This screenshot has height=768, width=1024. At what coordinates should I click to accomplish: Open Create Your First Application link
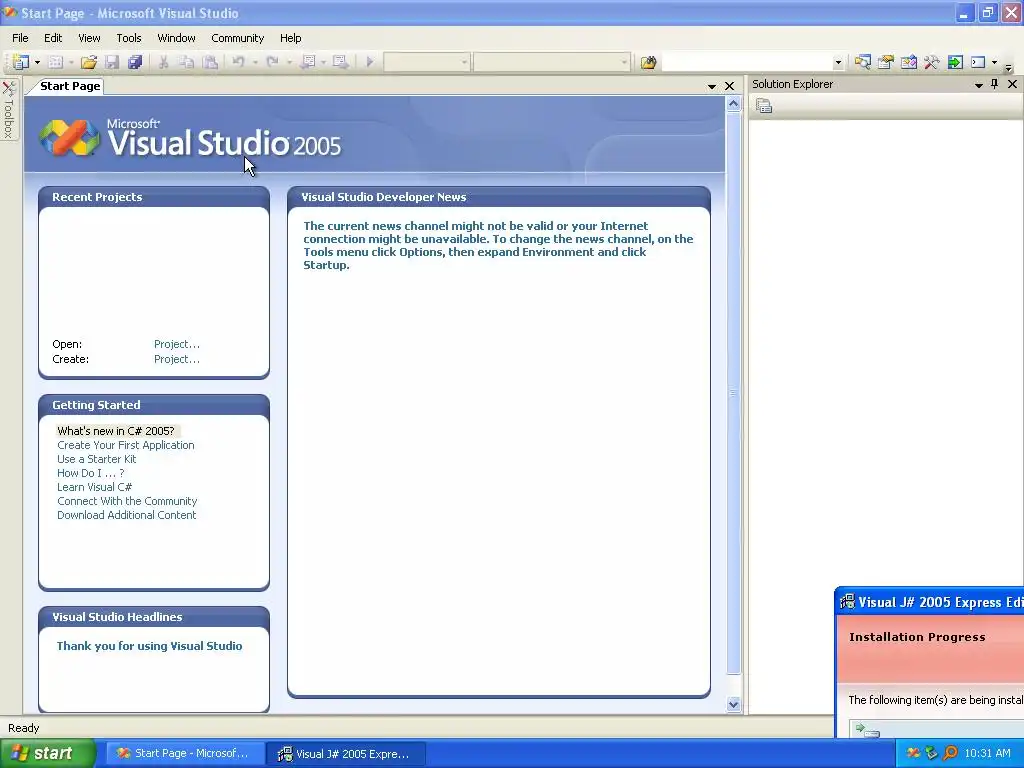click(125, 445)
